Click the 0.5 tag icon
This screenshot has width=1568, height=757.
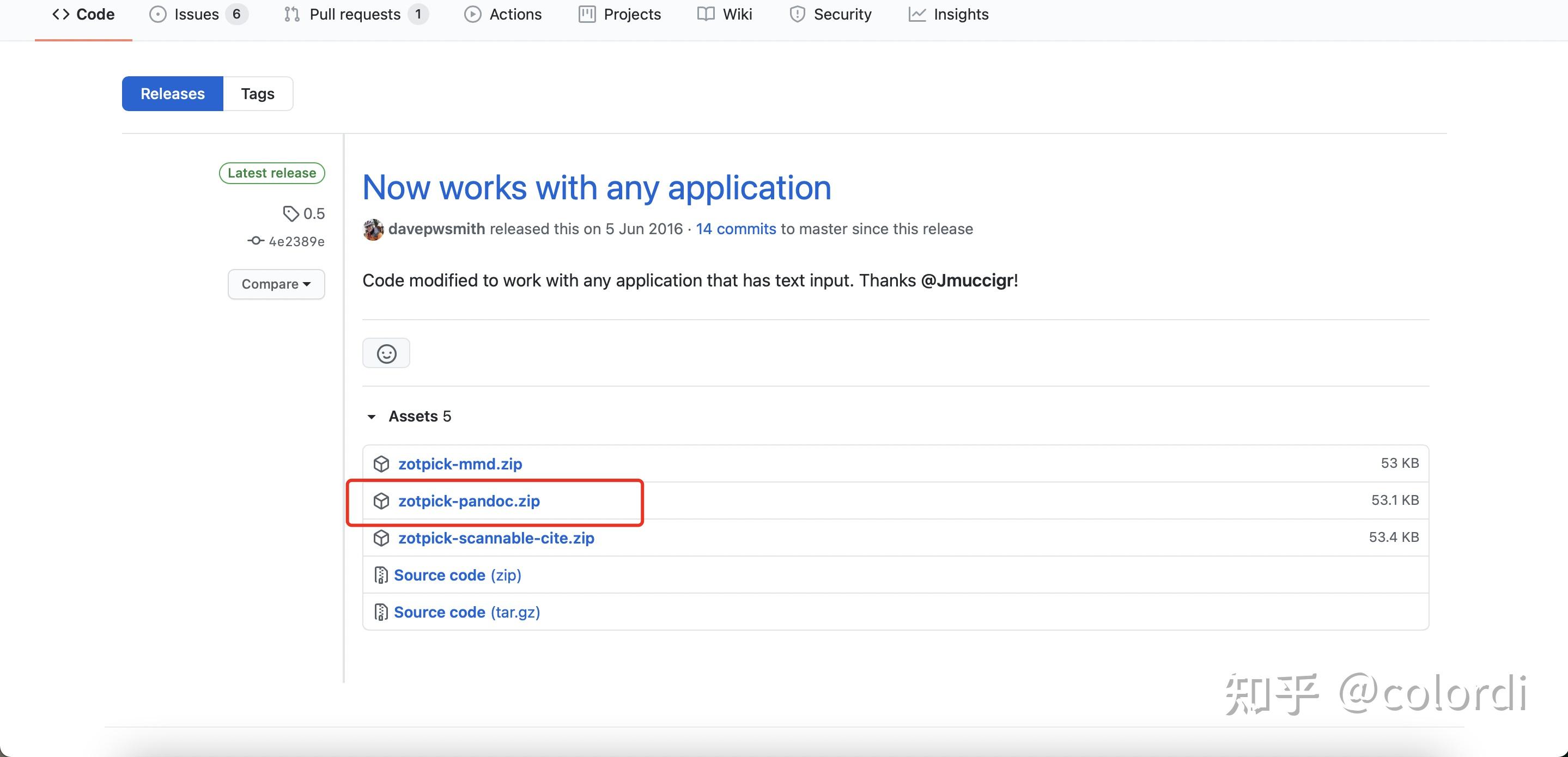point(291,213)
